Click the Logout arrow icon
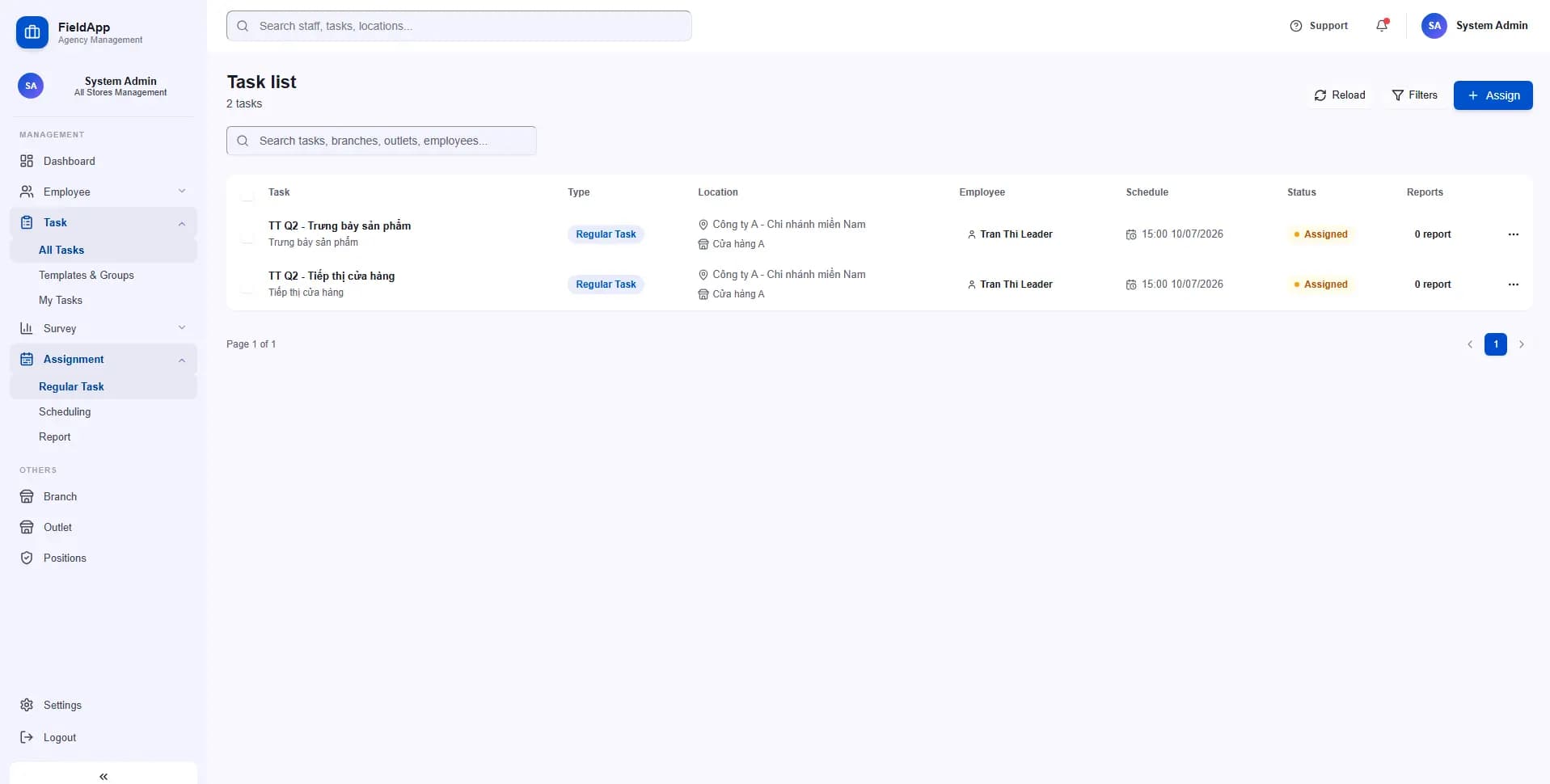Viewport: 1550px width, 784px height. [x=27, y=737]
